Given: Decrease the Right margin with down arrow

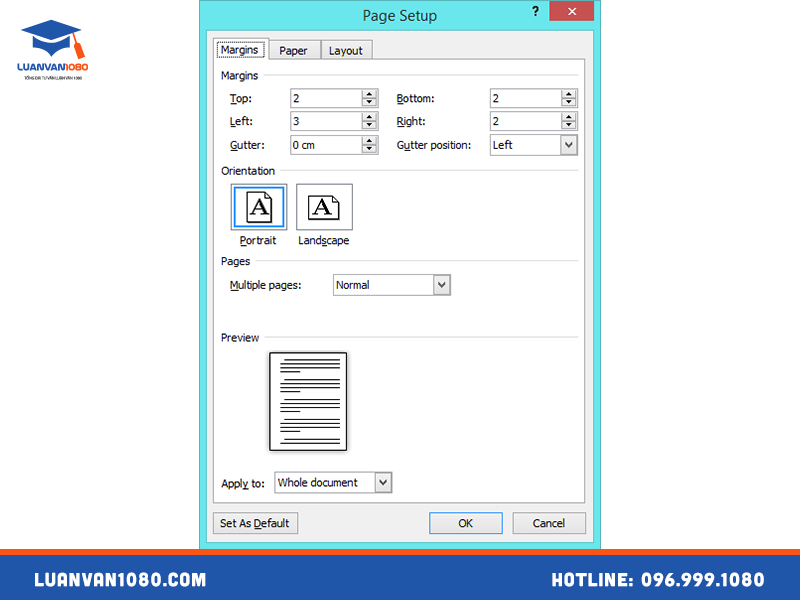Looking at the screenshot, I should click(569, 126).
